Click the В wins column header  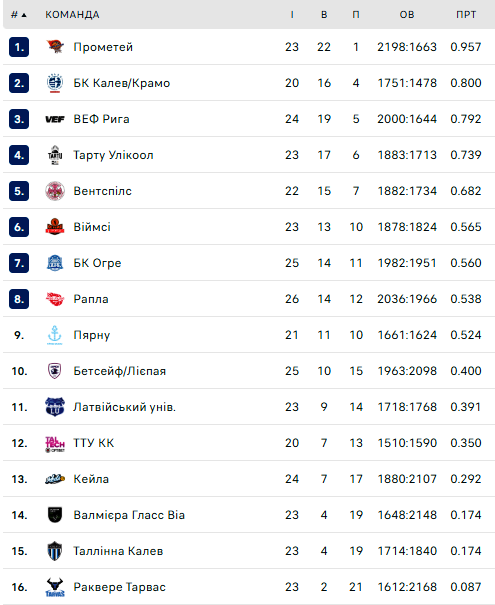[x=324, y=15]
